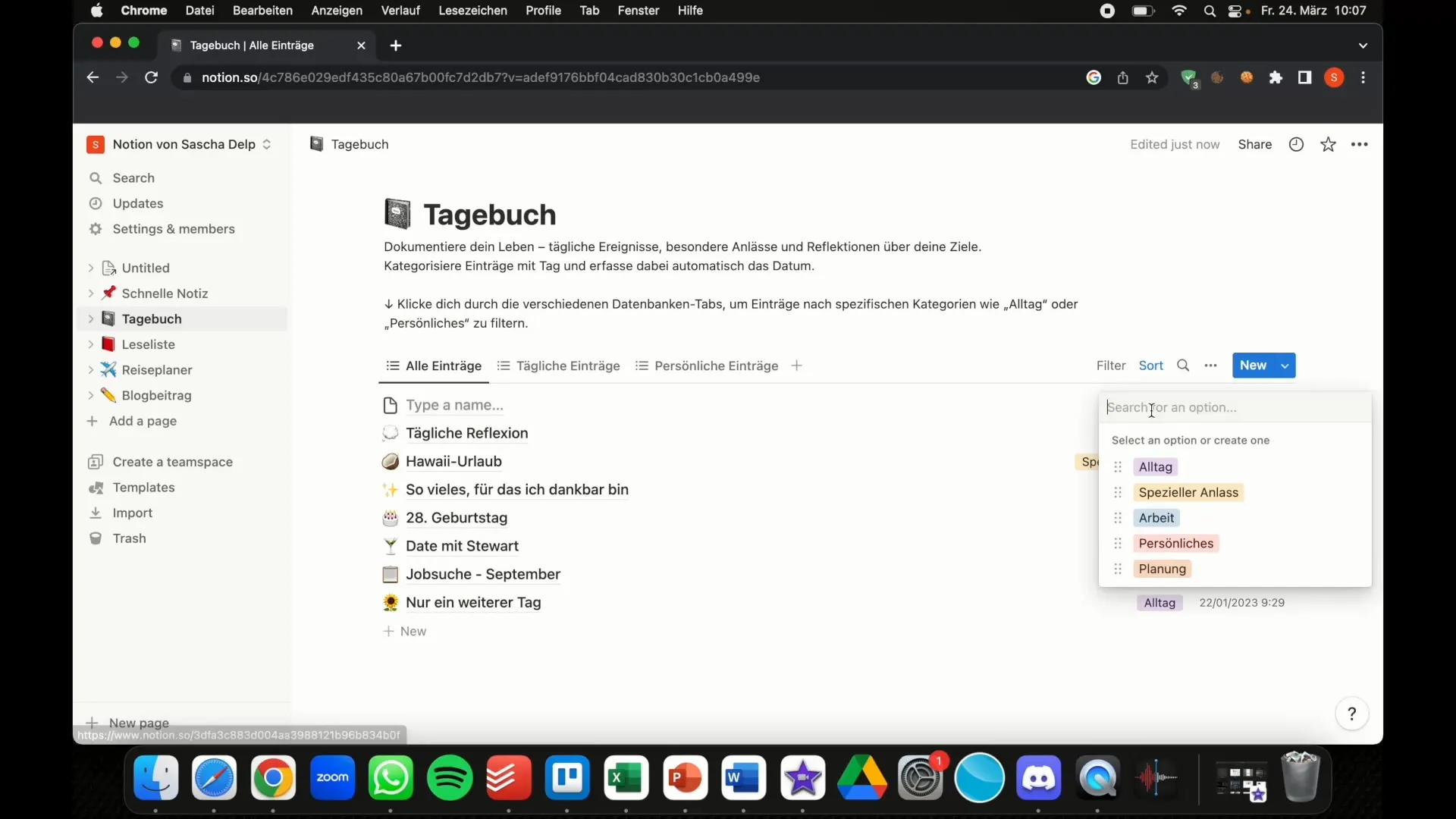Click the Share button at top right
This screenshot has height=819, width=1456.
[1255, 144]
